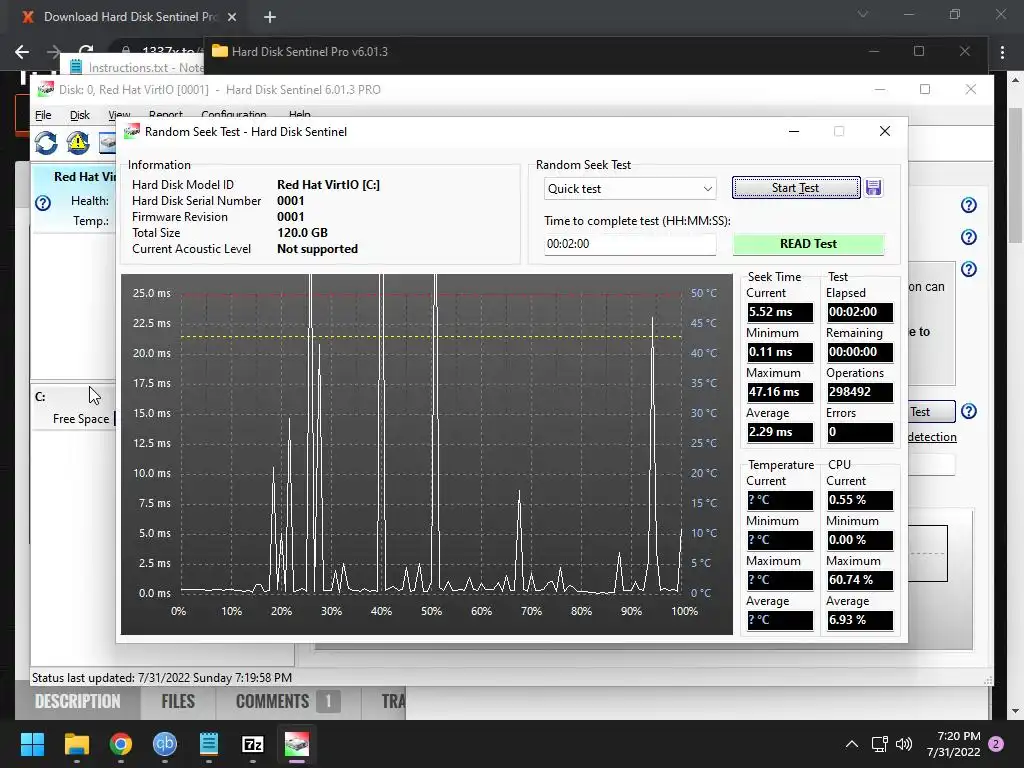
Task: Open the File menu
Action: point(43,115)
